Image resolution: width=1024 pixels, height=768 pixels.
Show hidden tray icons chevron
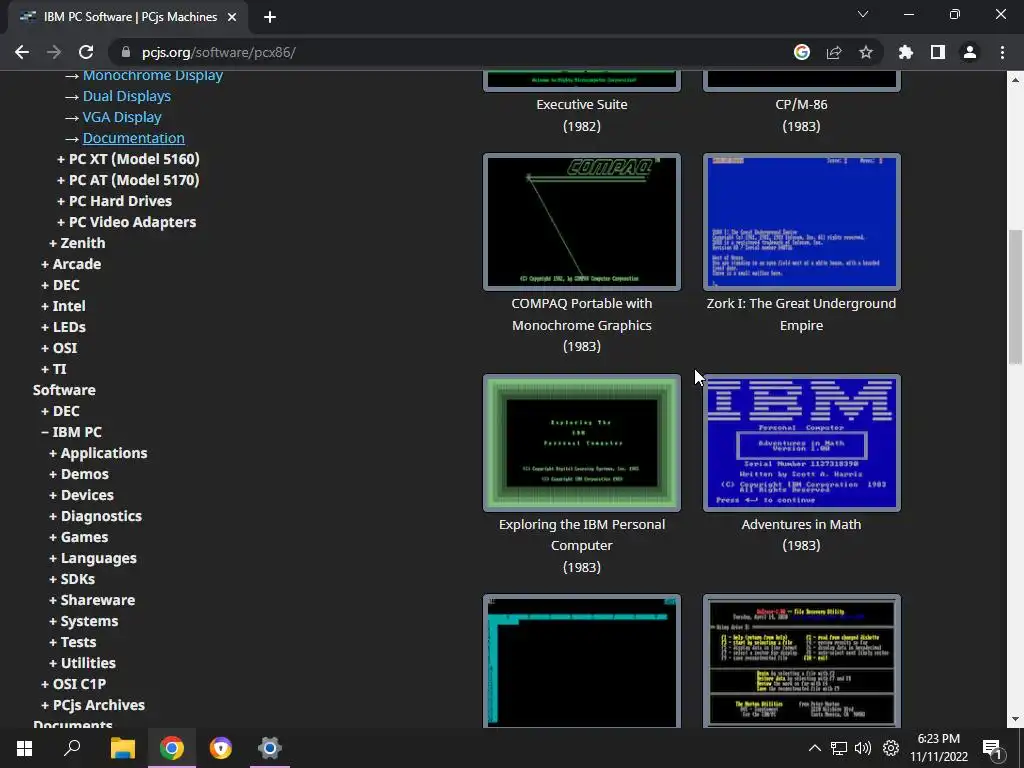click(x=815, y=748)
